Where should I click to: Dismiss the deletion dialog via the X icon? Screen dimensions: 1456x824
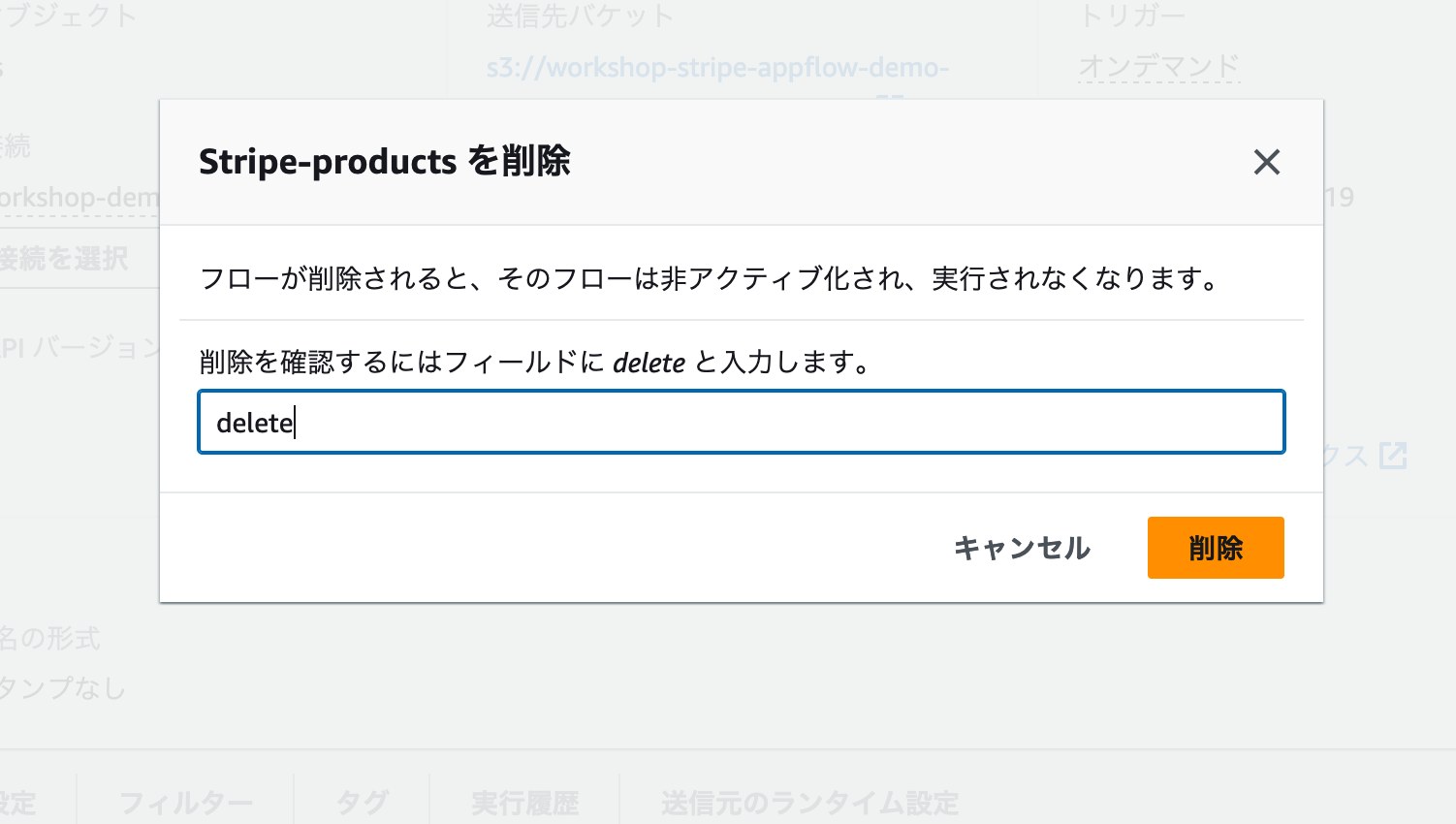click(1267, 162)
